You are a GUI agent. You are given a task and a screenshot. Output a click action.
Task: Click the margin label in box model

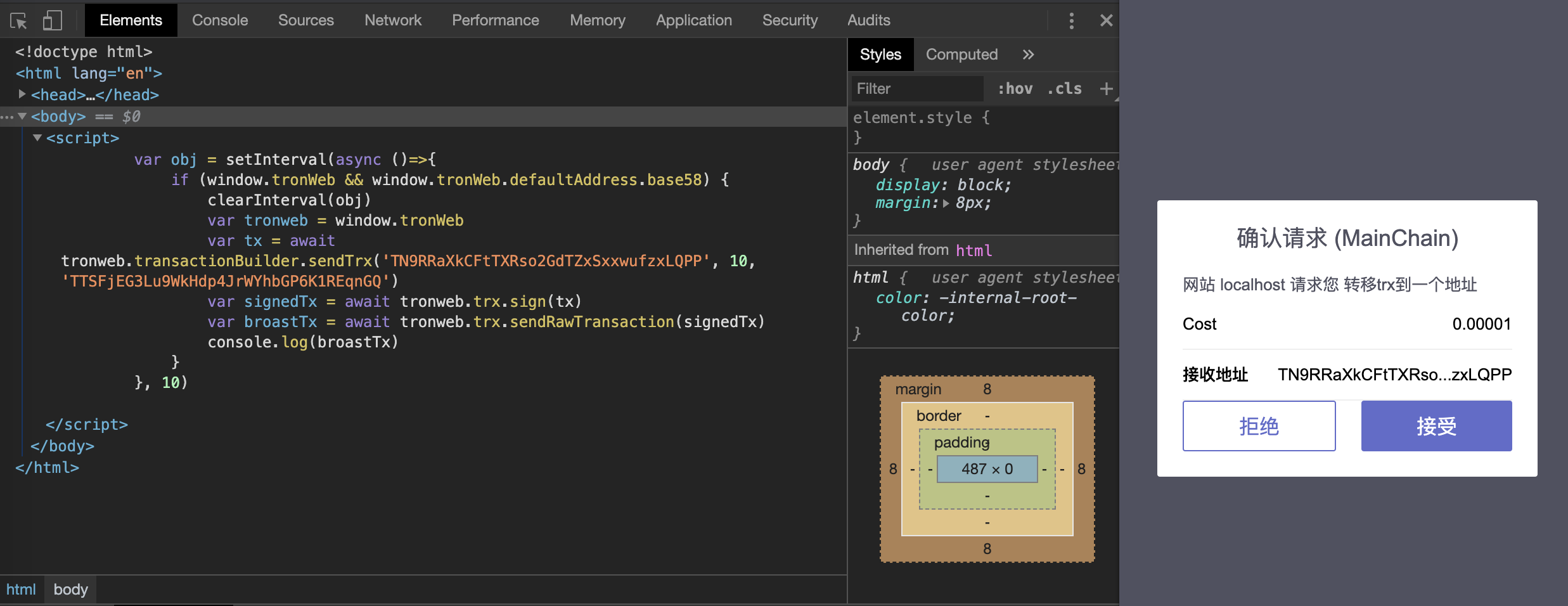(918, 389)
